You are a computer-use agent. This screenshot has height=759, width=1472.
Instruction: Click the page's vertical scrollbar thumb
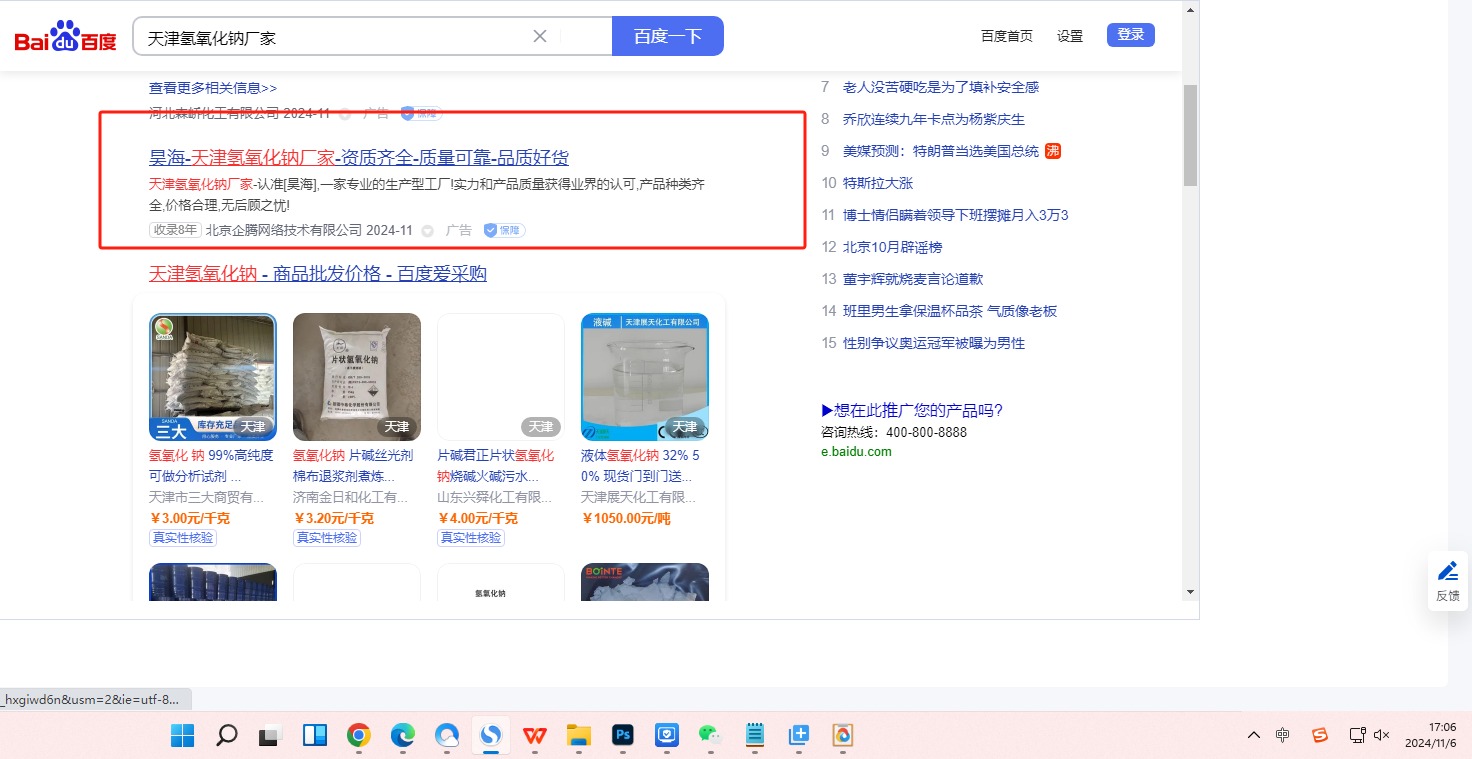1190,135
